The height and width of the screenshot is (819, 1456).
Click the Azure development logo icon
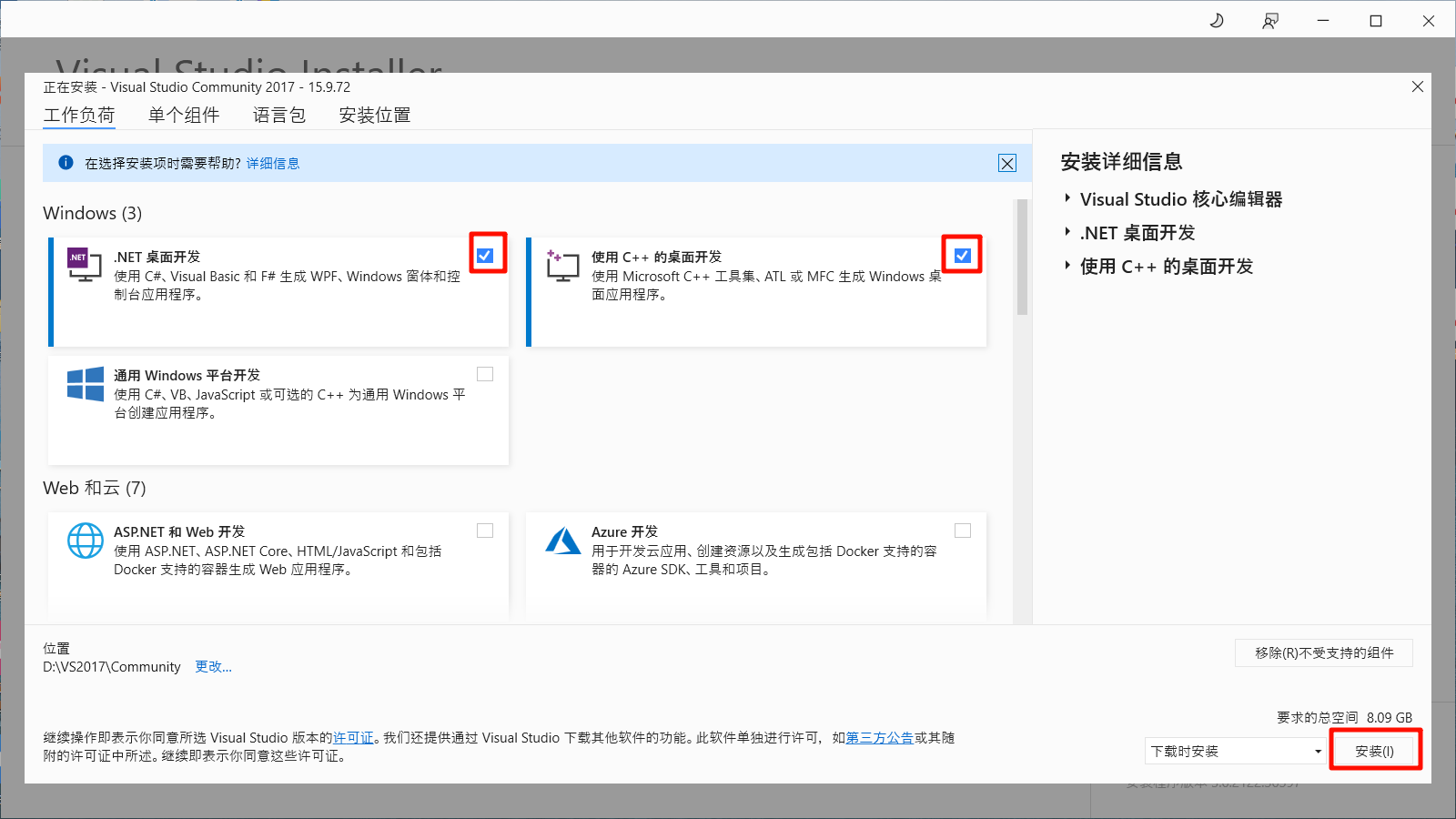562,541
